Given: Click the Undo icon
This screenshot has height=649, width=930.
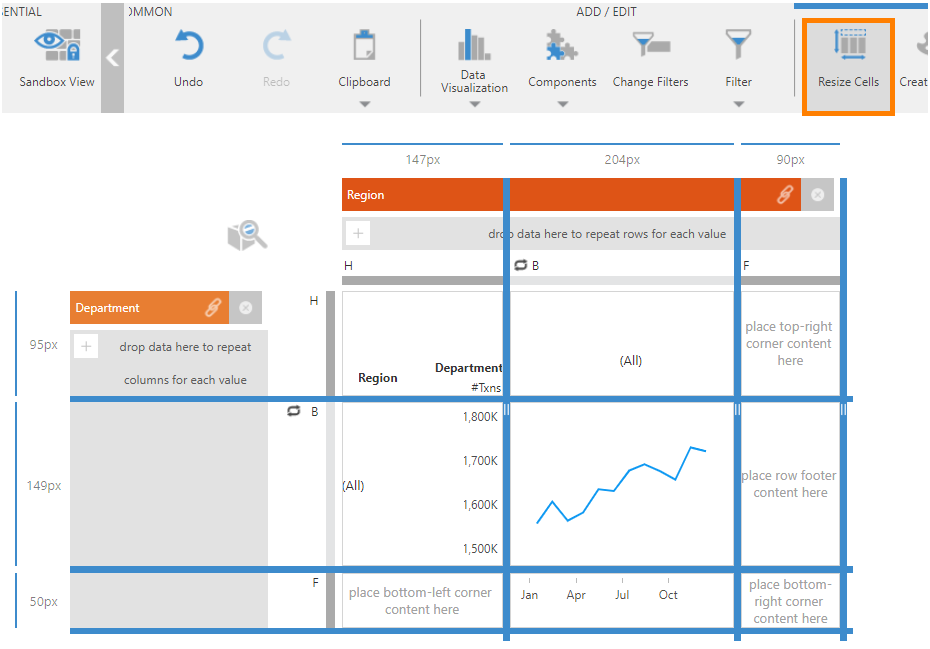Looking at the screenshot, I should pos(188,45).
